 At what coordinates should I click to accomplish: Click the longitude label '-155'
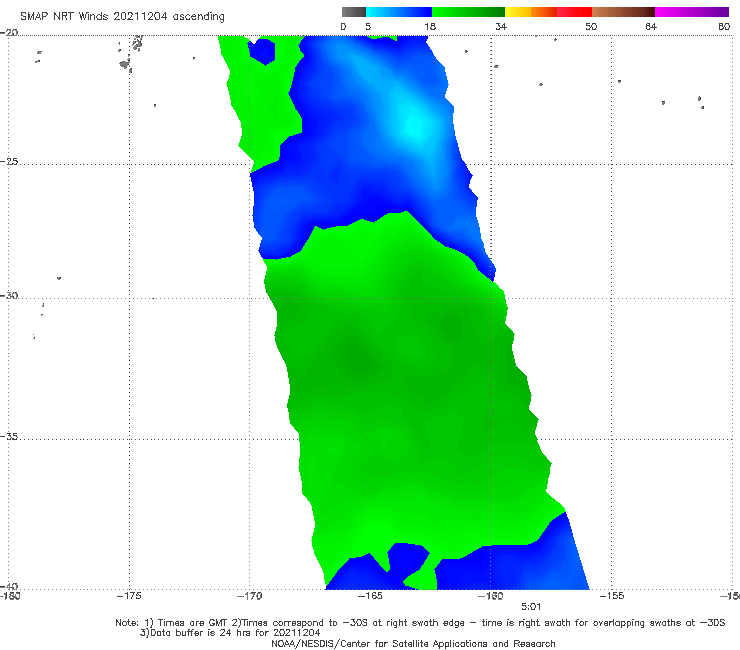click(x=612, y=596)
